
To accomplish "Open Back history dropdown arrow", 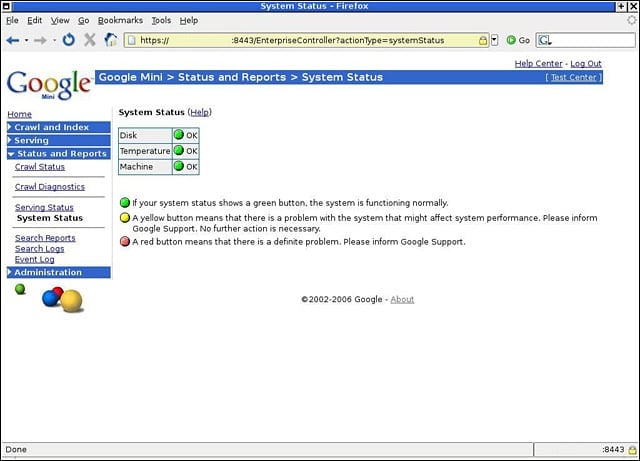I will (x=27, y=40).
